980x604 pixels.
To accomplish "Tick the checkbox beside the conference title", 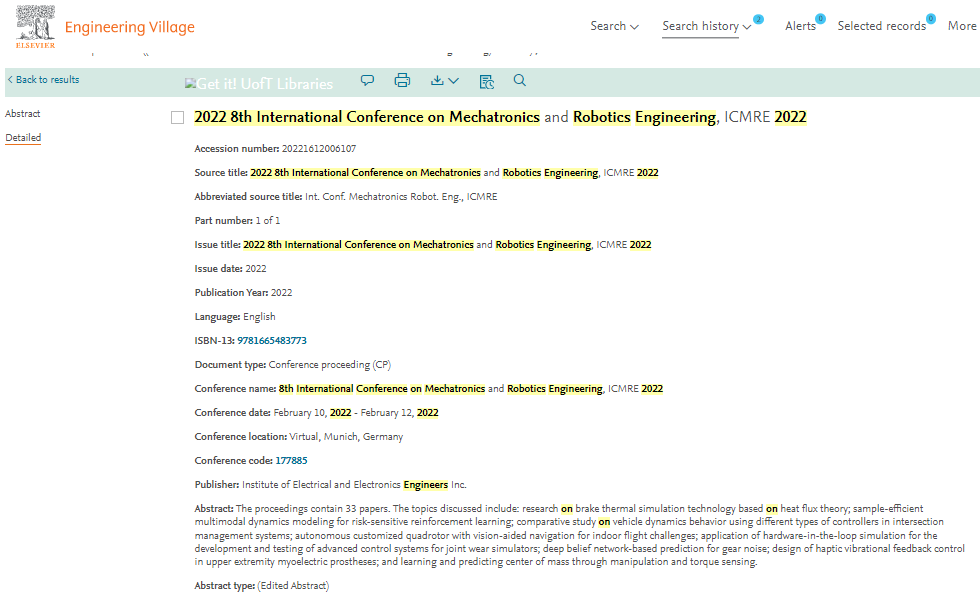I will [x=178, y=118].
